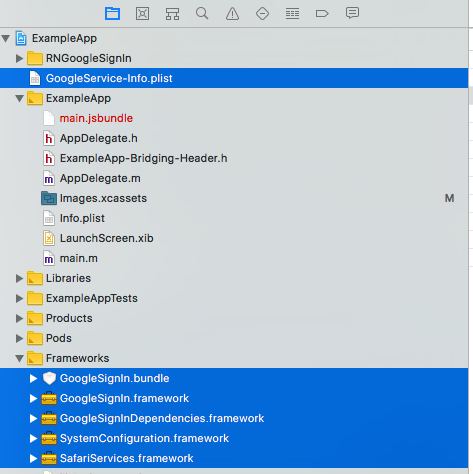Select AppDelegate.m in the navigator
473x474 pixels.
click(100, 178)
